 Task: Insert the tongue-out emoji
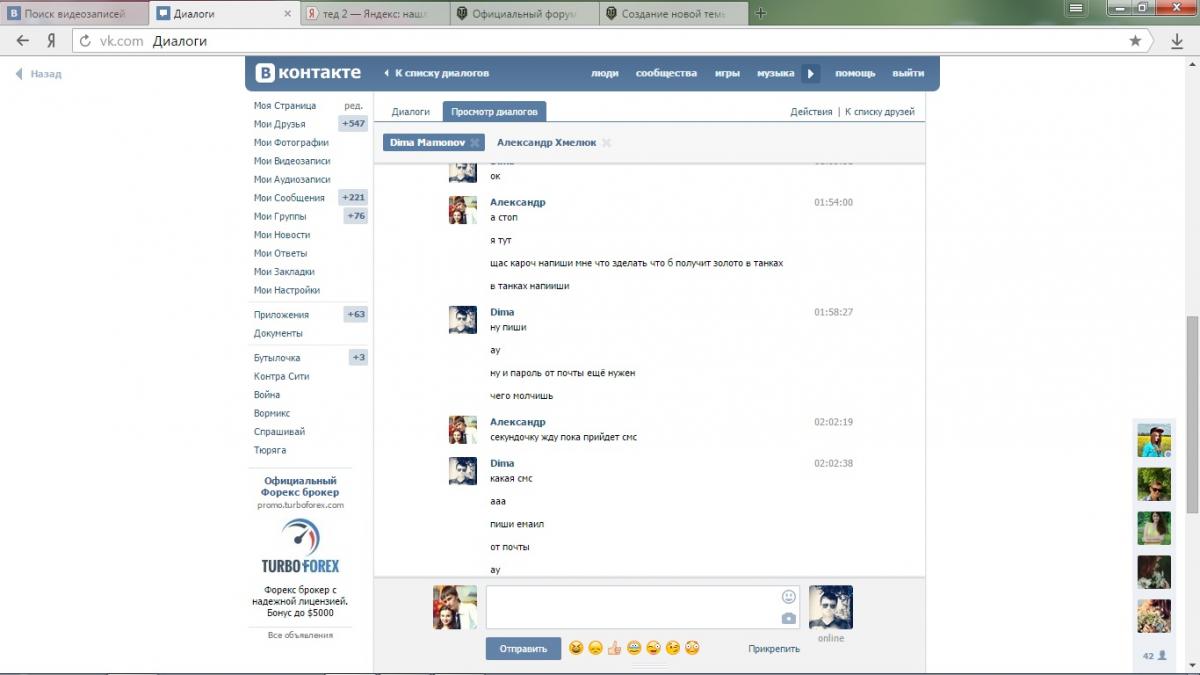(x=653, y=648)
